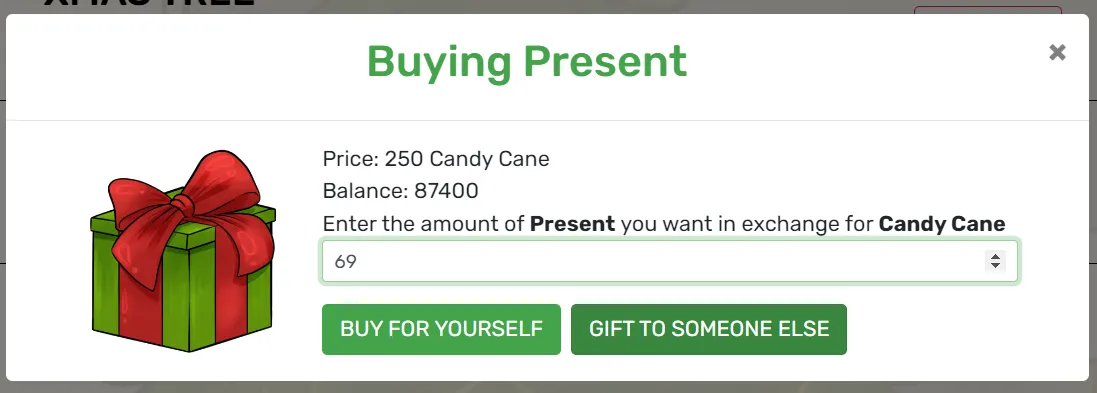Increase present amount with up arrow
1097x393 pixels.
[994, 257]
